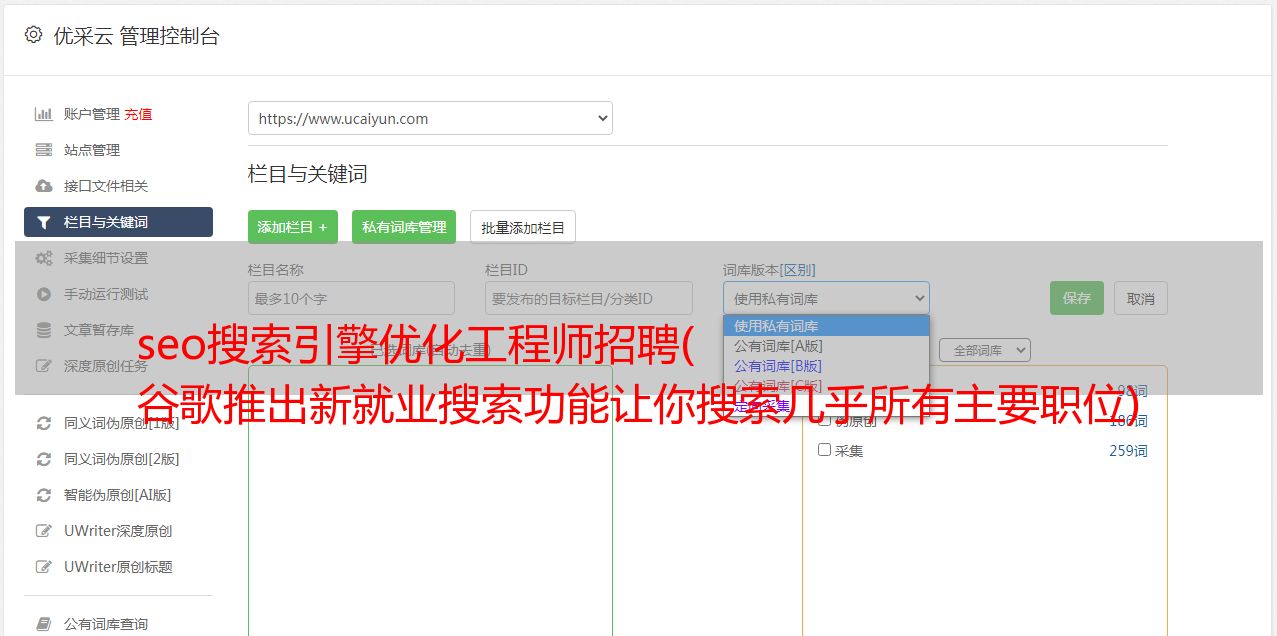Click the red 充值 link

[138, 114]
